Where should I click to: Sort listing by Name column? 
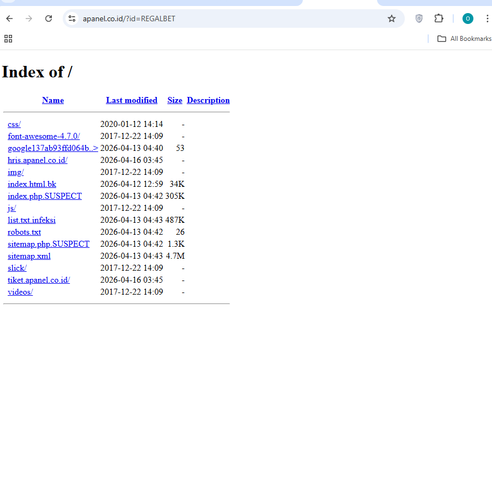(x=53, y=100)
